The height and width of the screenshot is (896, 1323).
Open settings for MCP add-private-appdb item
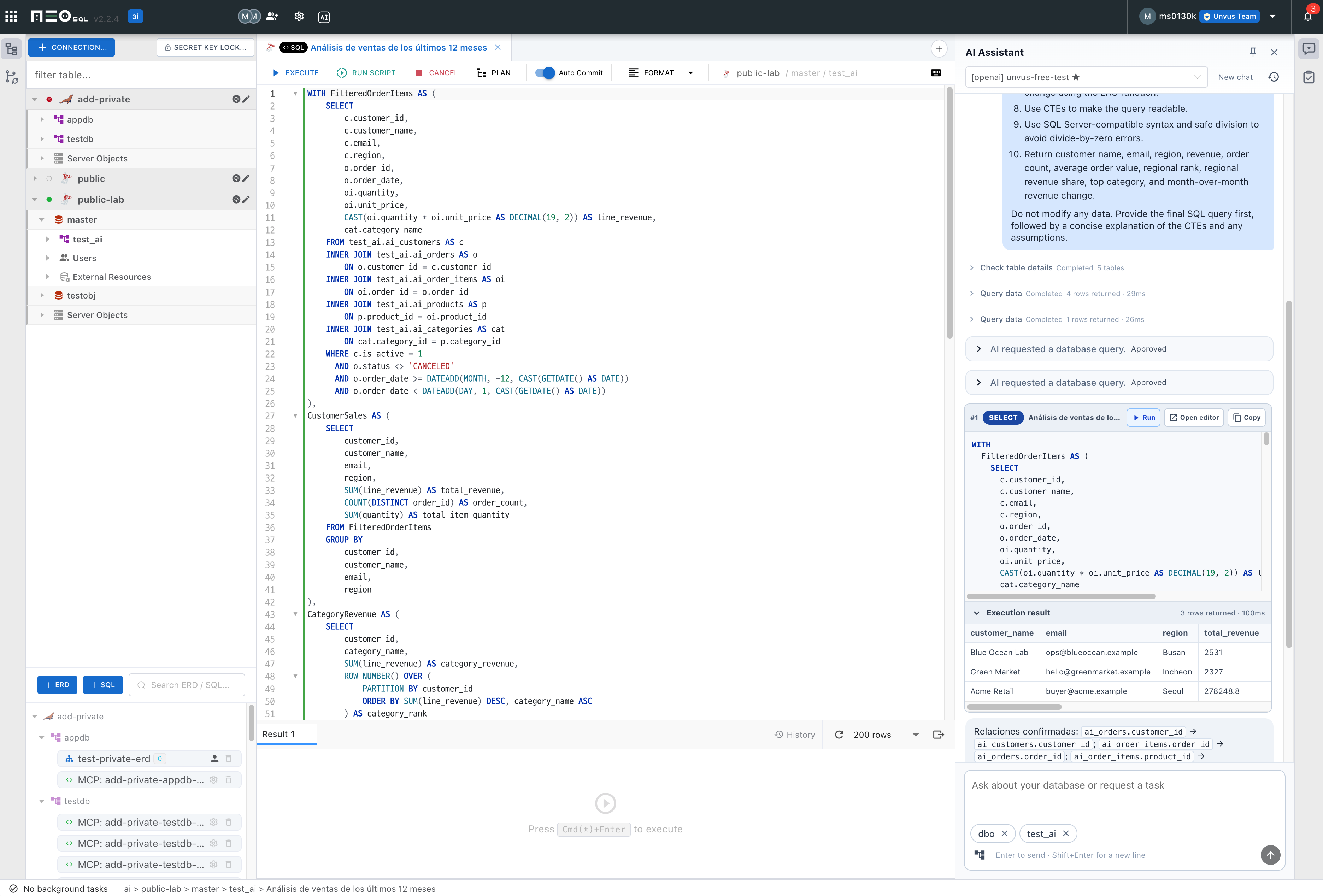213,779
